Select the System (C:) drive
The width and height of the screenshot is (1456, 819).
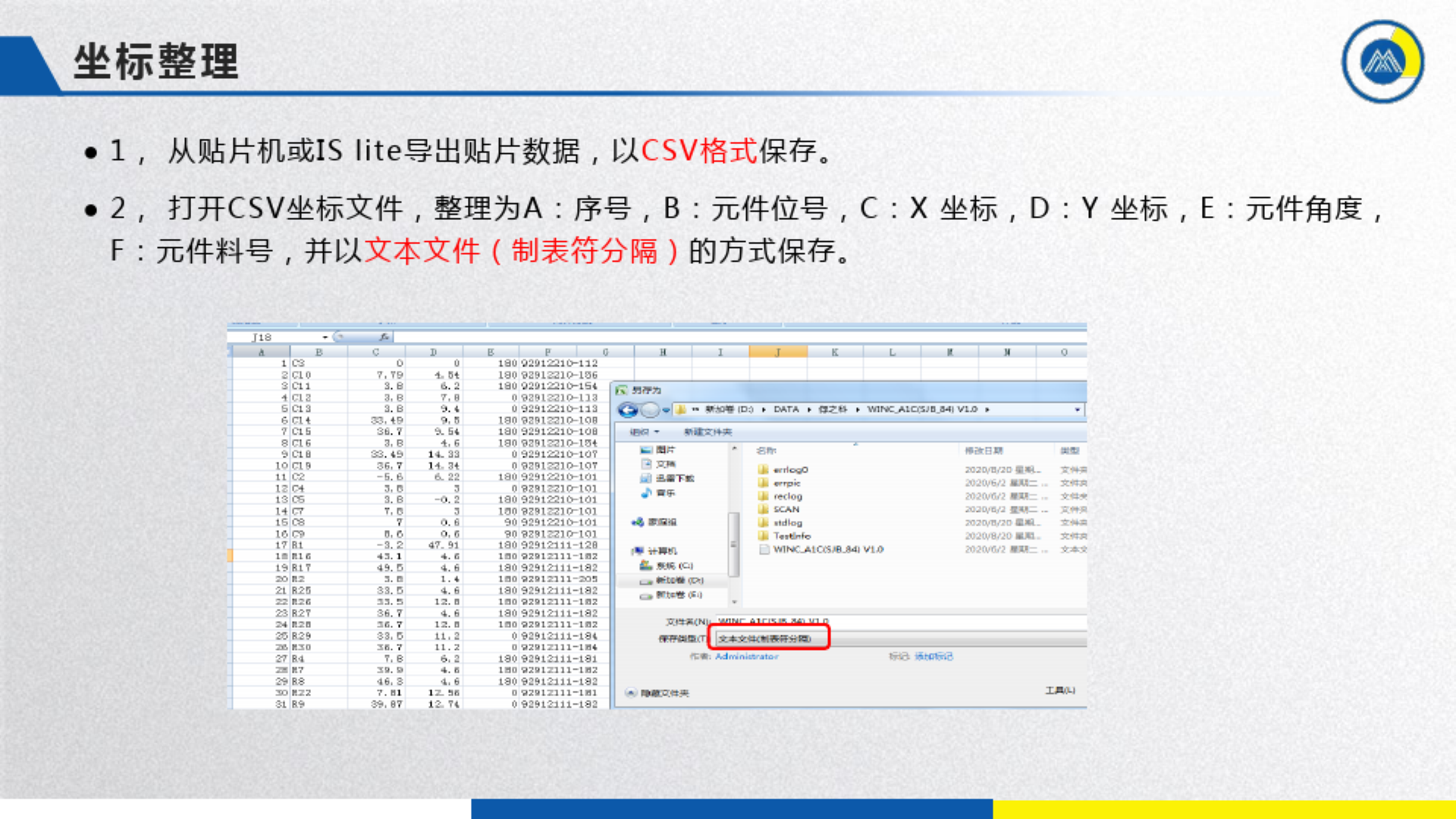(673, 566)
